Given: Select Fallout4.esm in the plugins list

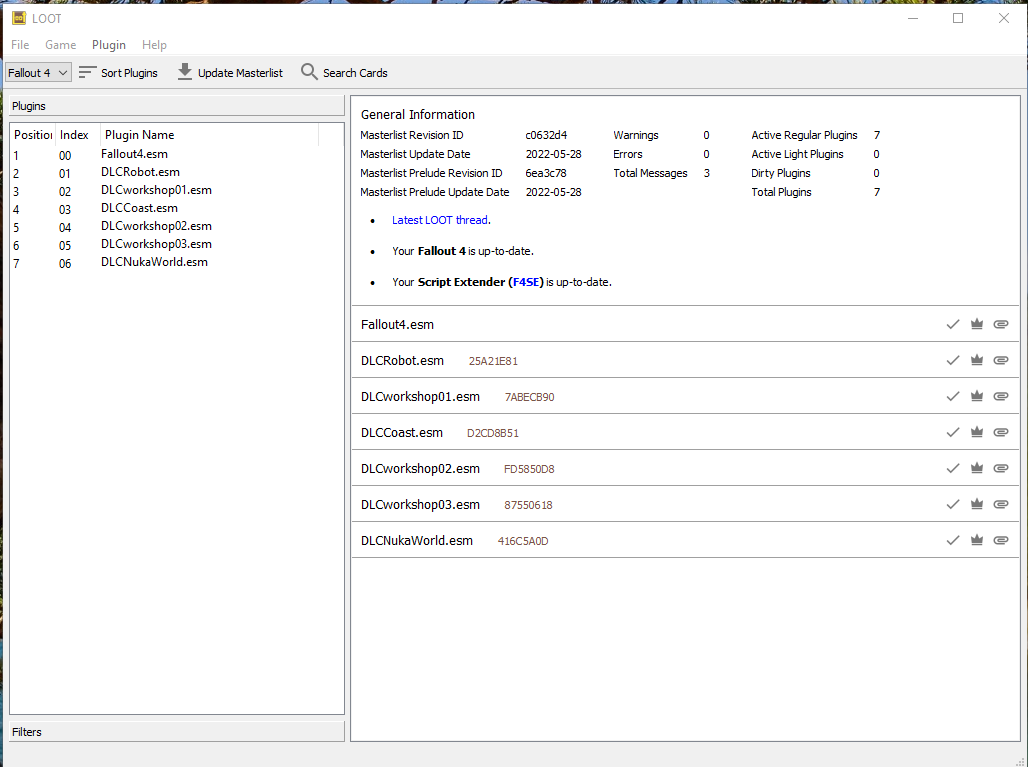Looking at the screenshot, I should pyautogui.click(x=134, y=154).
